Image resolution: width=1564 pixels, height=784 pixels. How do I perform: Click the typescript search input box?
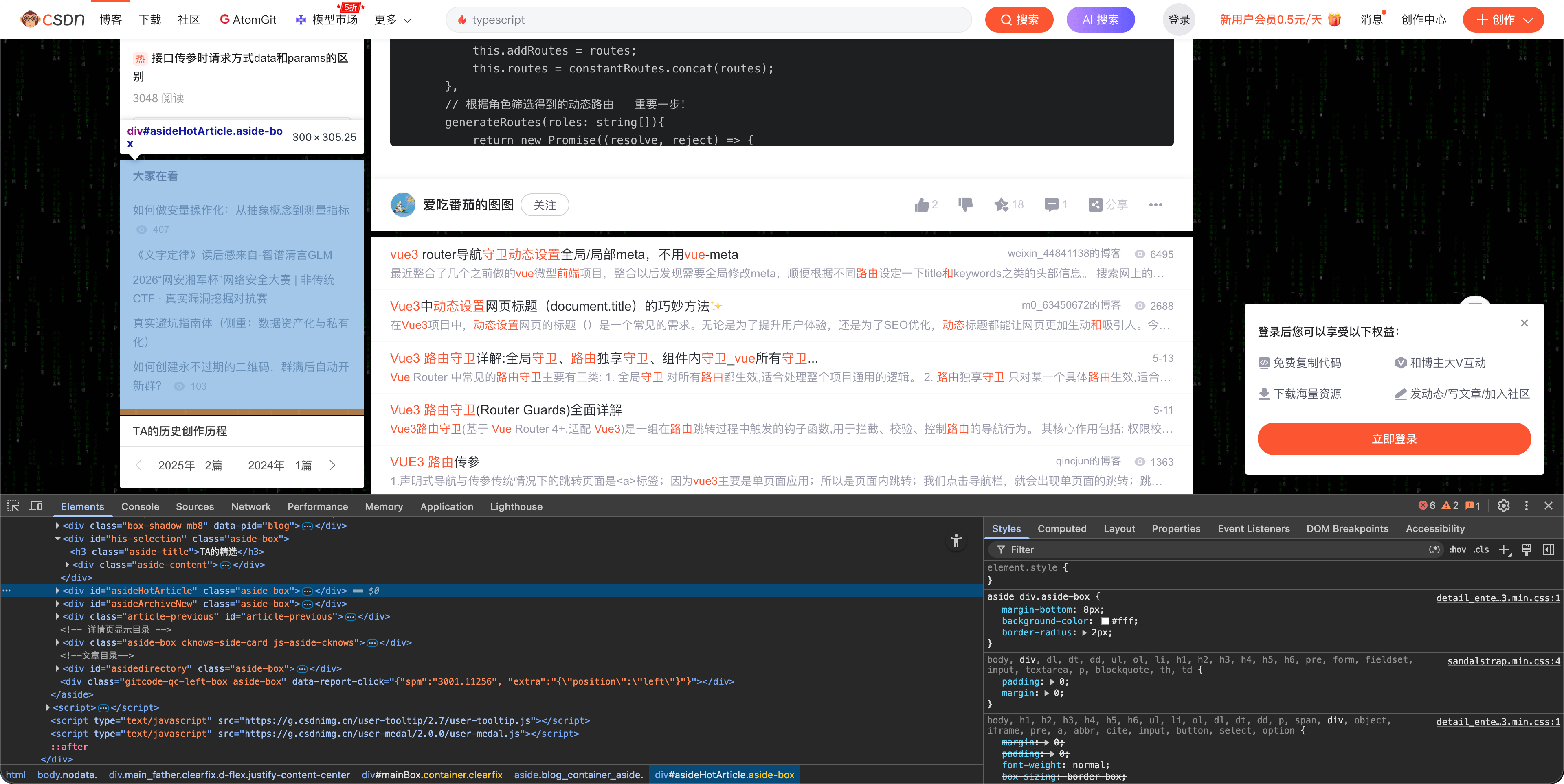[x=708, y=20]
